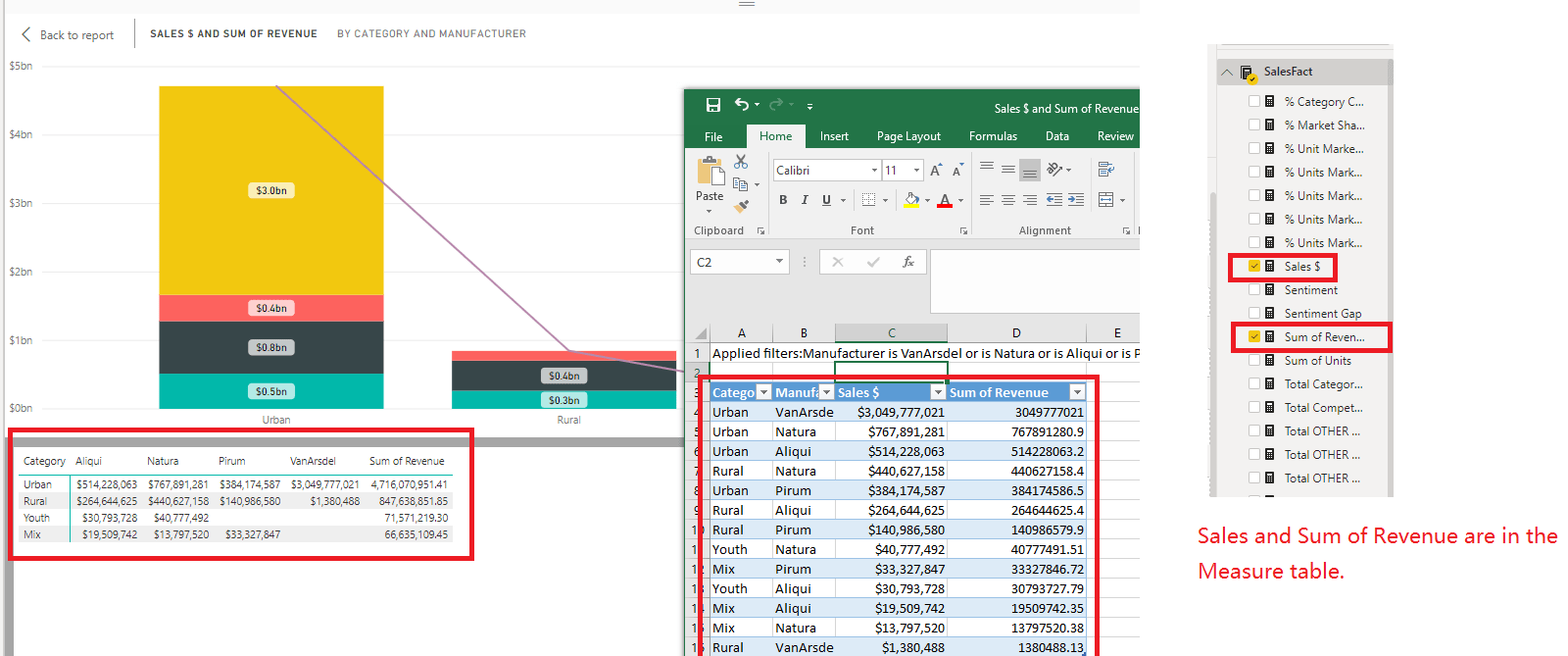Open the Paste options arrow
Viewport: 1568px width, 656px height.
point(710,211)
